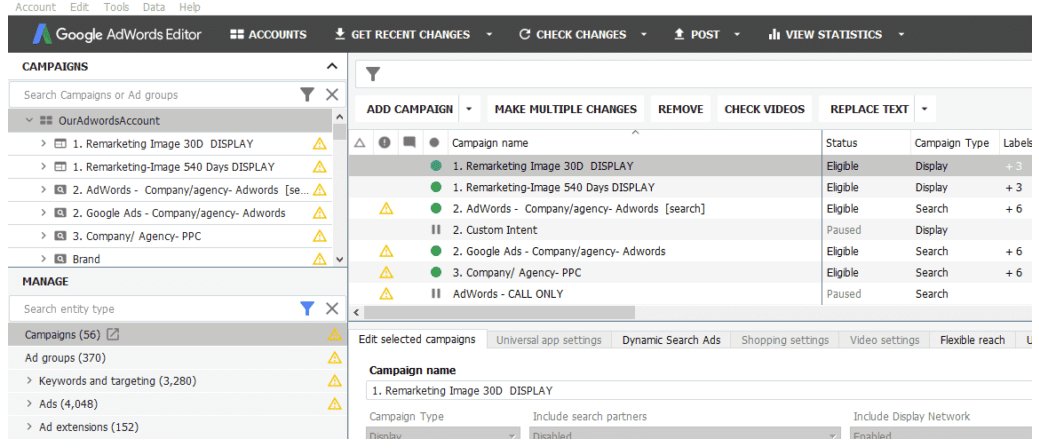Screen dimensions: 1039x448
Task: Click the horizontal scrollbar of campaign table
Action: coord(499,312)
